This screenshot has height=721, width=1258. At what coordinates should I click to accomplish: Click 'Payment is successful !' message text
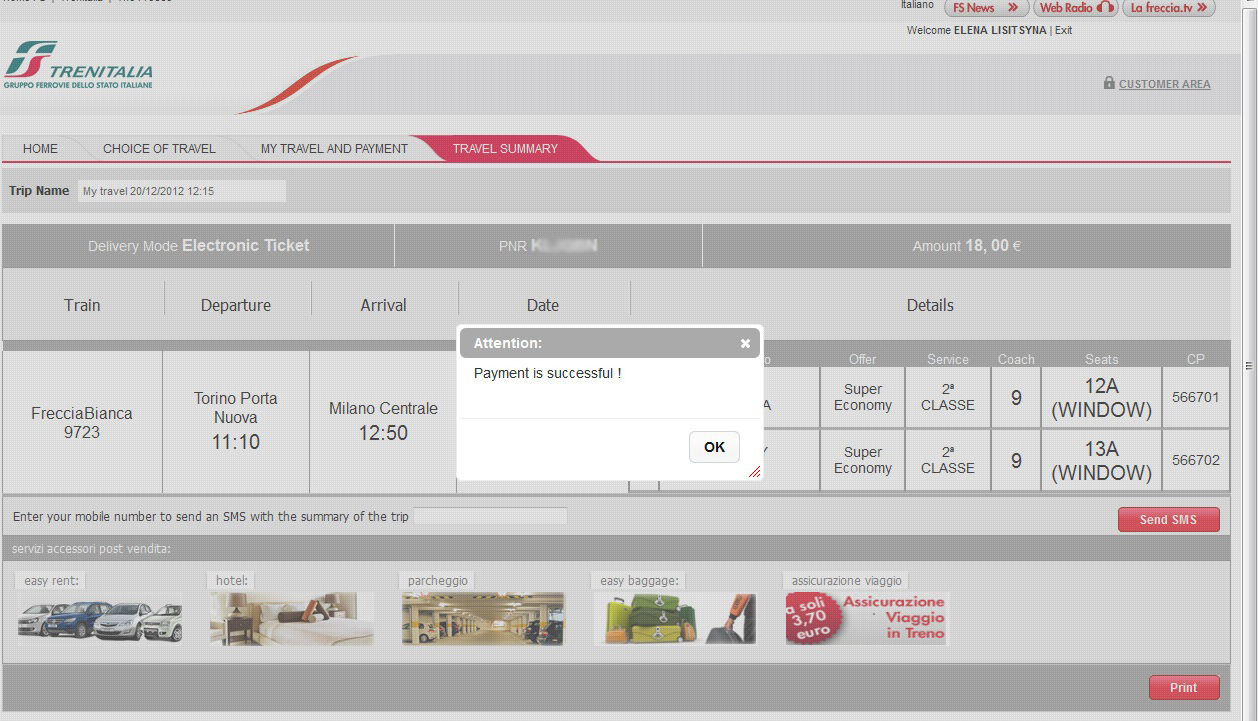pos(548,373)
